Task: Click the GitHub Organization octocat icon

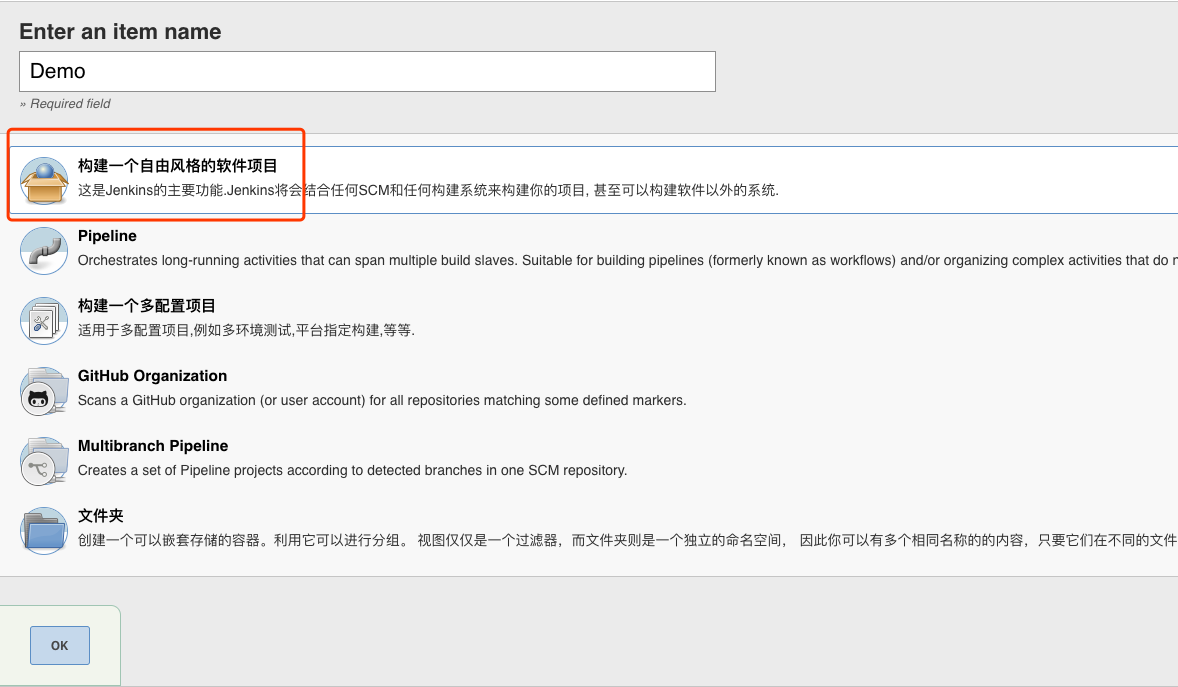Action: 44,391
